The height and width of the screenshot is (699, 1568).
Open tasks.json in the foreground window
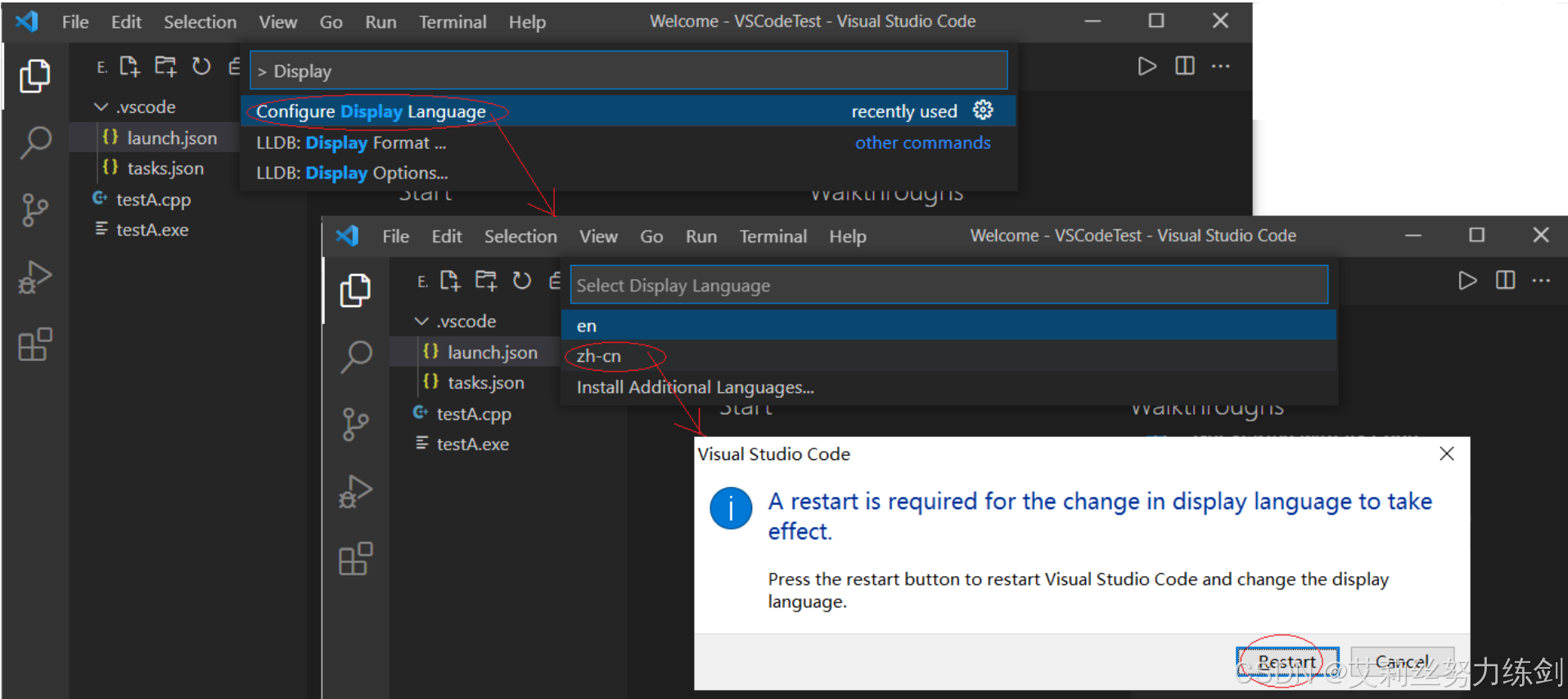(486, 383)
